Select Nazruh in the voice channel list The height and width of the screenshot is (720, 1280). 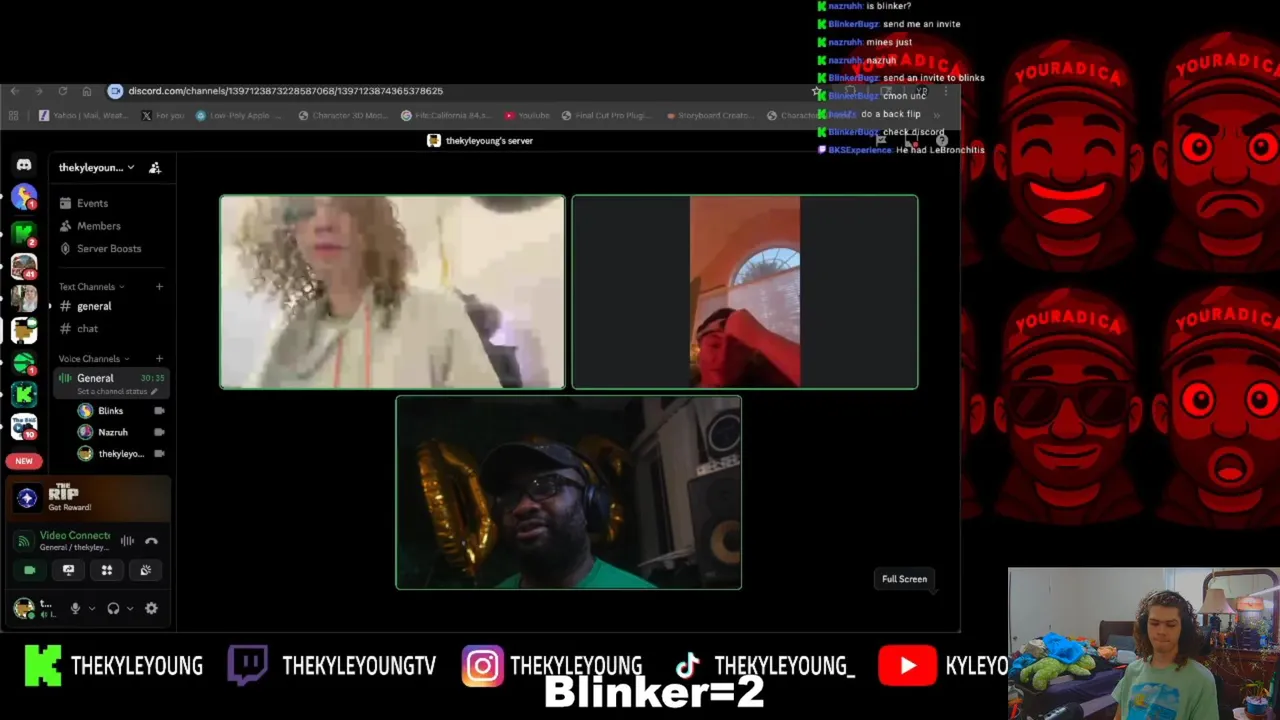pyautogui.click(x=112, y=432)
